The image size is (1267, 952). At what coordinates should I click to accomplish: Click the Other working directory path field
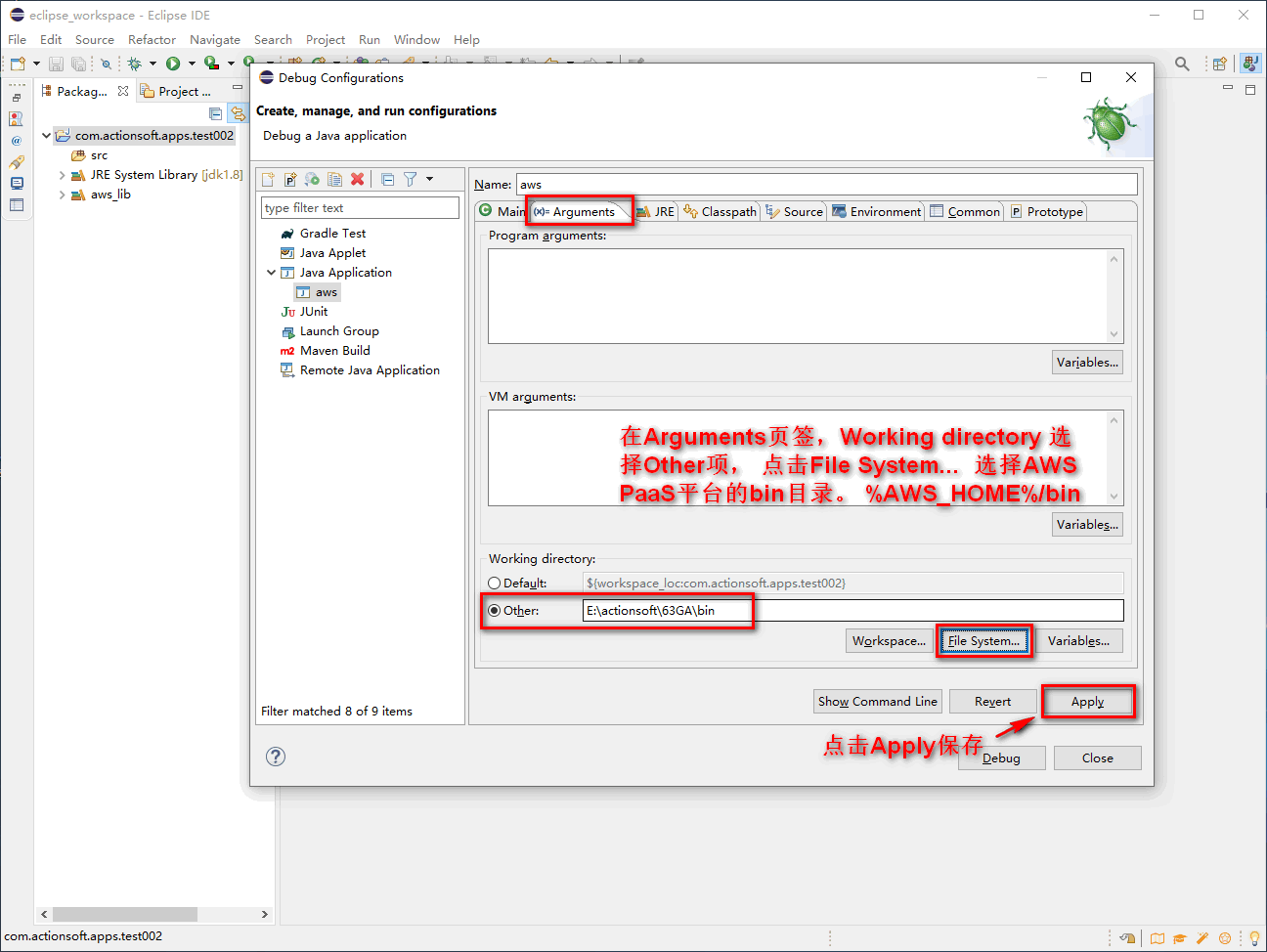point(852,611)
